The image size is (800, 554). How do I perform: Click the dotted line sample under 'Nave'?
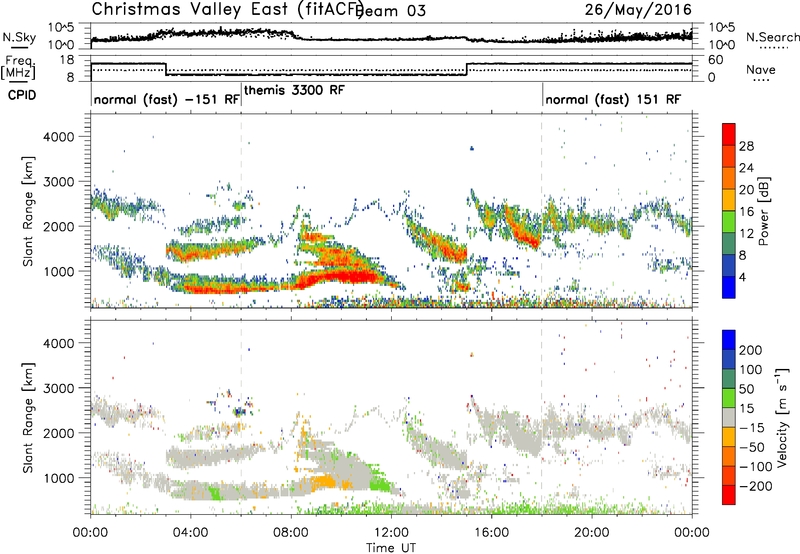(x=762, y=80)
